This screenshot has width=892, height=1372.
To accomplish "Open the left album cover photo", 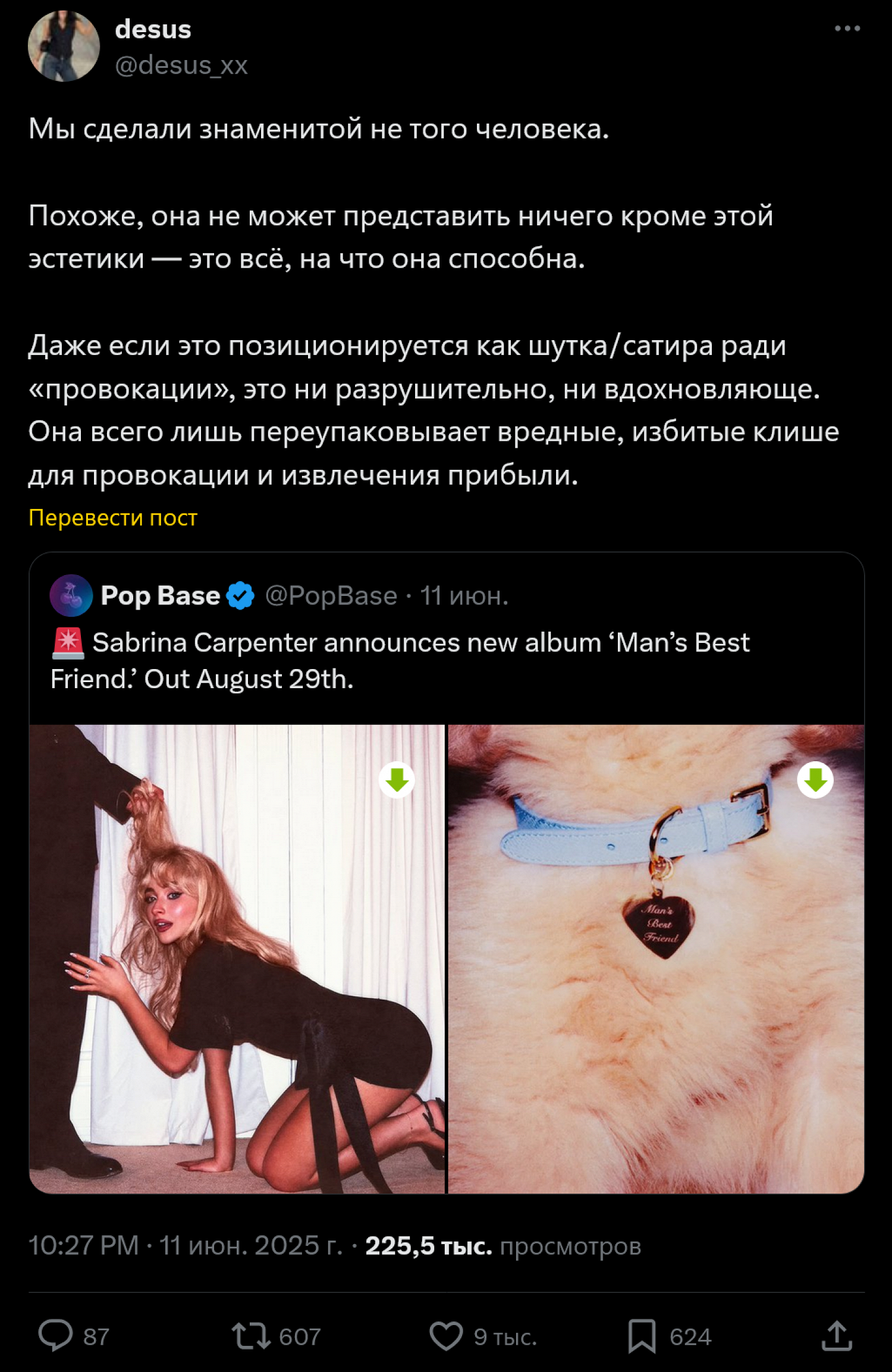I will click(x=237, y=959).
